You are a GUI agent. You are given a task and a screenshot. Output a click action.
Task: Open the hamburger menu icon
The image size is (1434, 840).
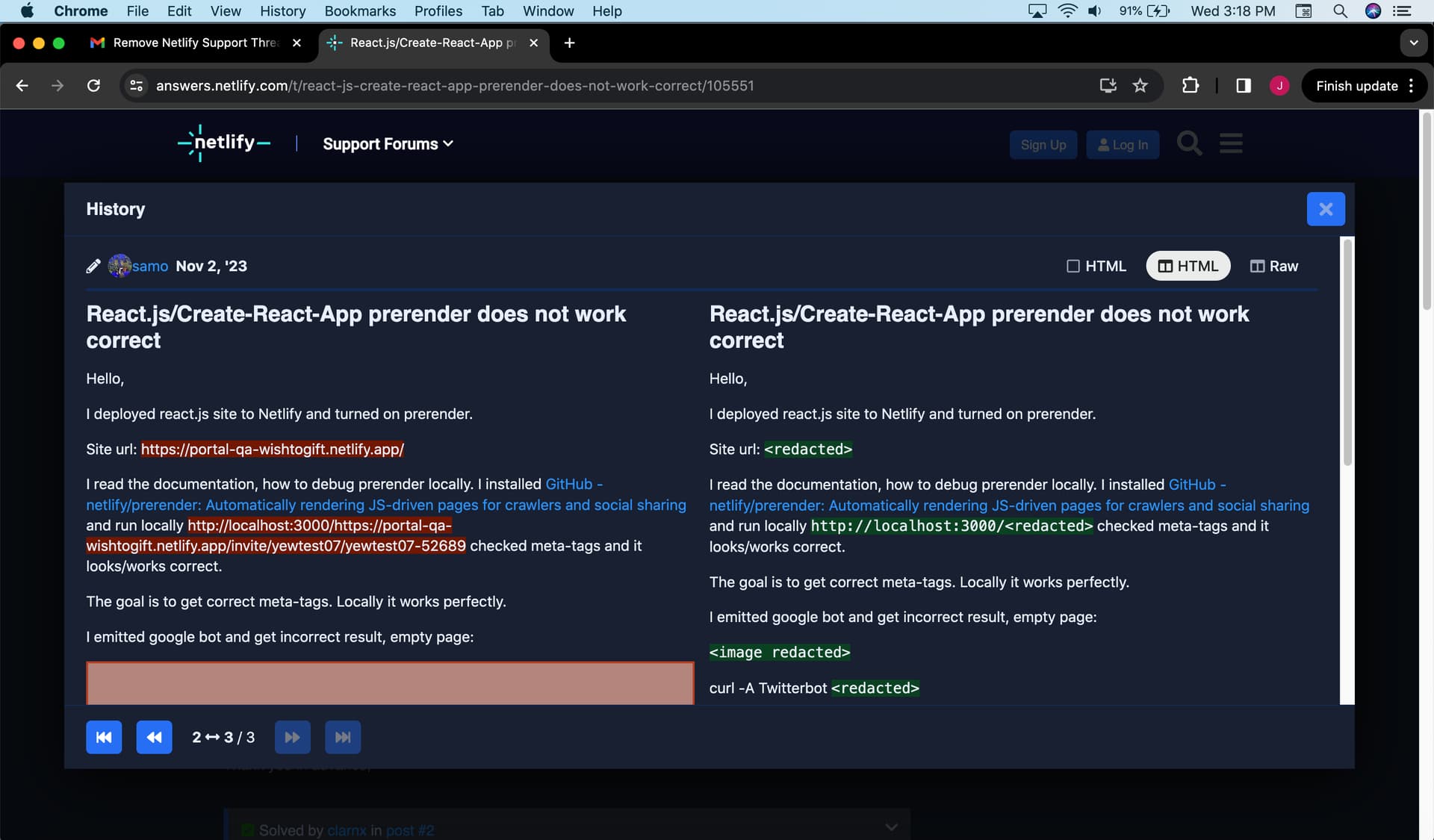tap(1231, 143)
